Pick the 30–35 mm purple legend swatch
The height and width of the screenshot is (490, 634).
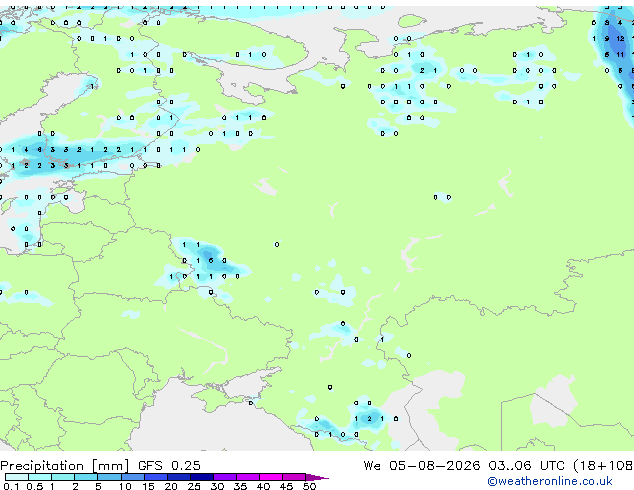(x=224, y=477)
